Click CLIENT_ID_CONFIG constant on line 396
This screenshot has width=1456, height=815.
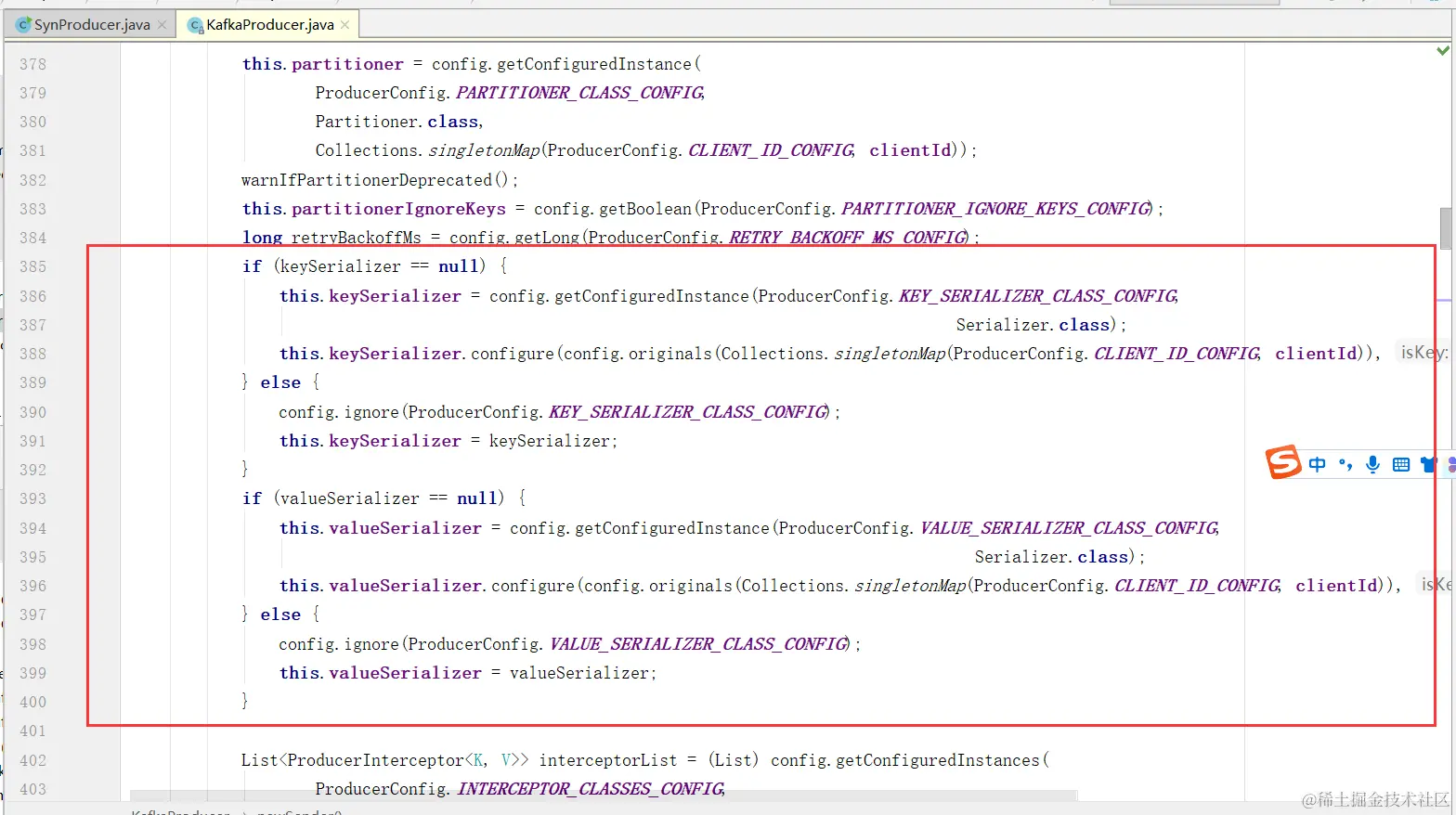[1197, 586]
